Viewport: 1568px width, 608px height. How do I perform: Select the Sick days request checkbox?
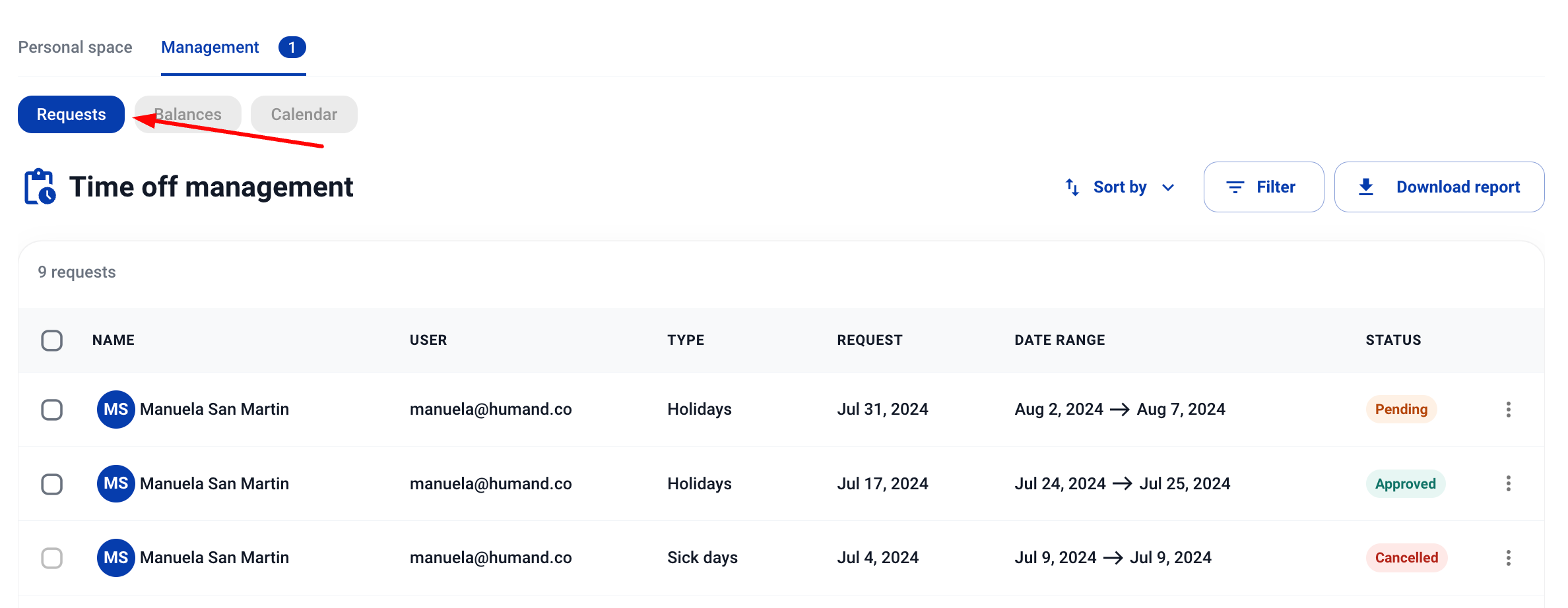click(x=51, y=558)
